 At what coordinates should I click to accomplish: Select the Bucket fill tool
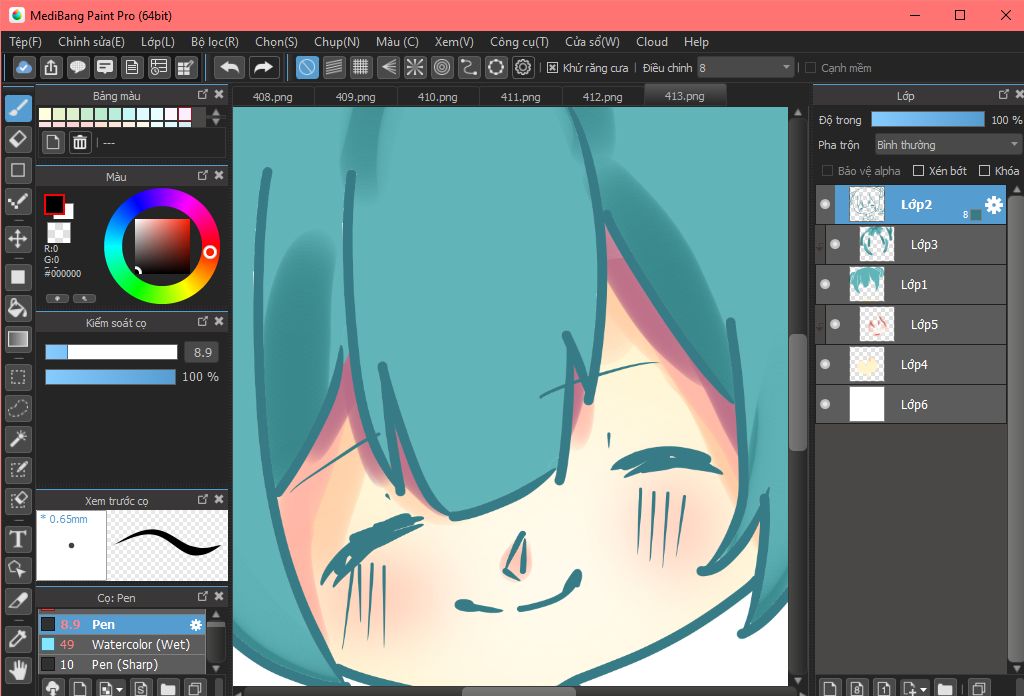18,308
